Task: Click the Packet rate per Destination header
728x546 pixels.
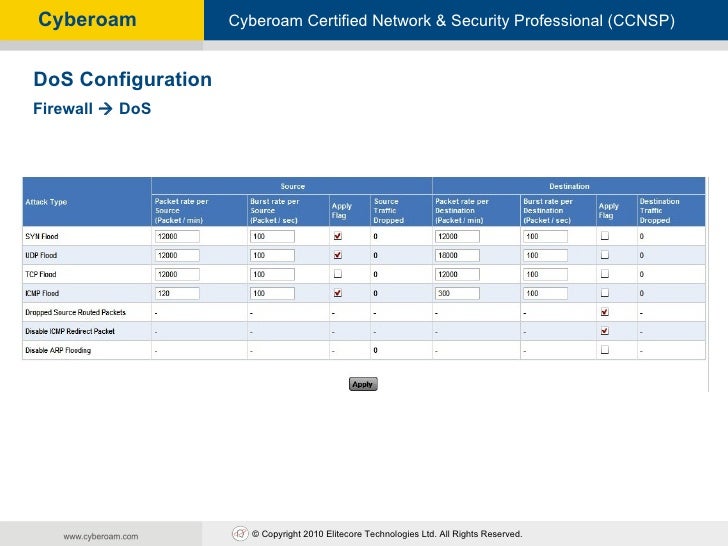Action: coord(462,211)
